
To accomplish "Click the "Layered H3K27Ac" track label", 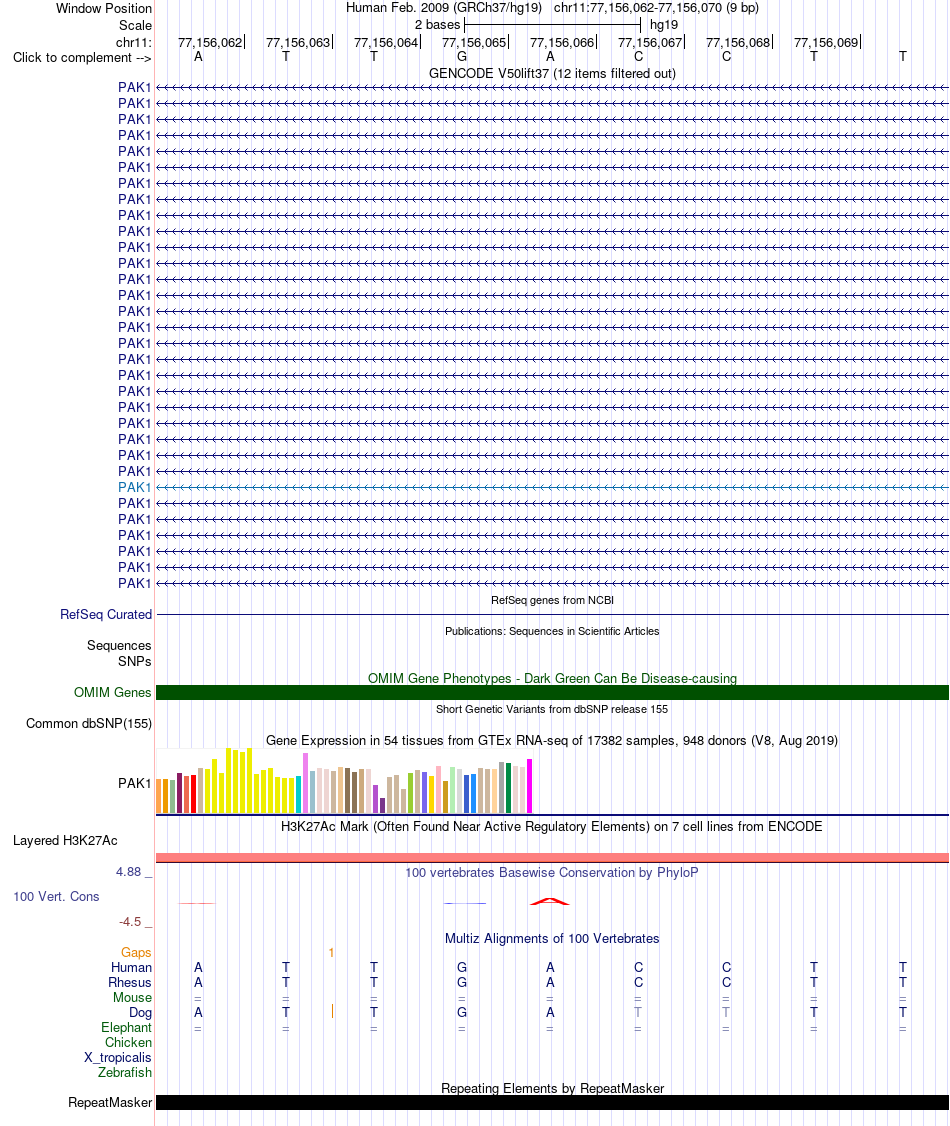I will [65, 841].
